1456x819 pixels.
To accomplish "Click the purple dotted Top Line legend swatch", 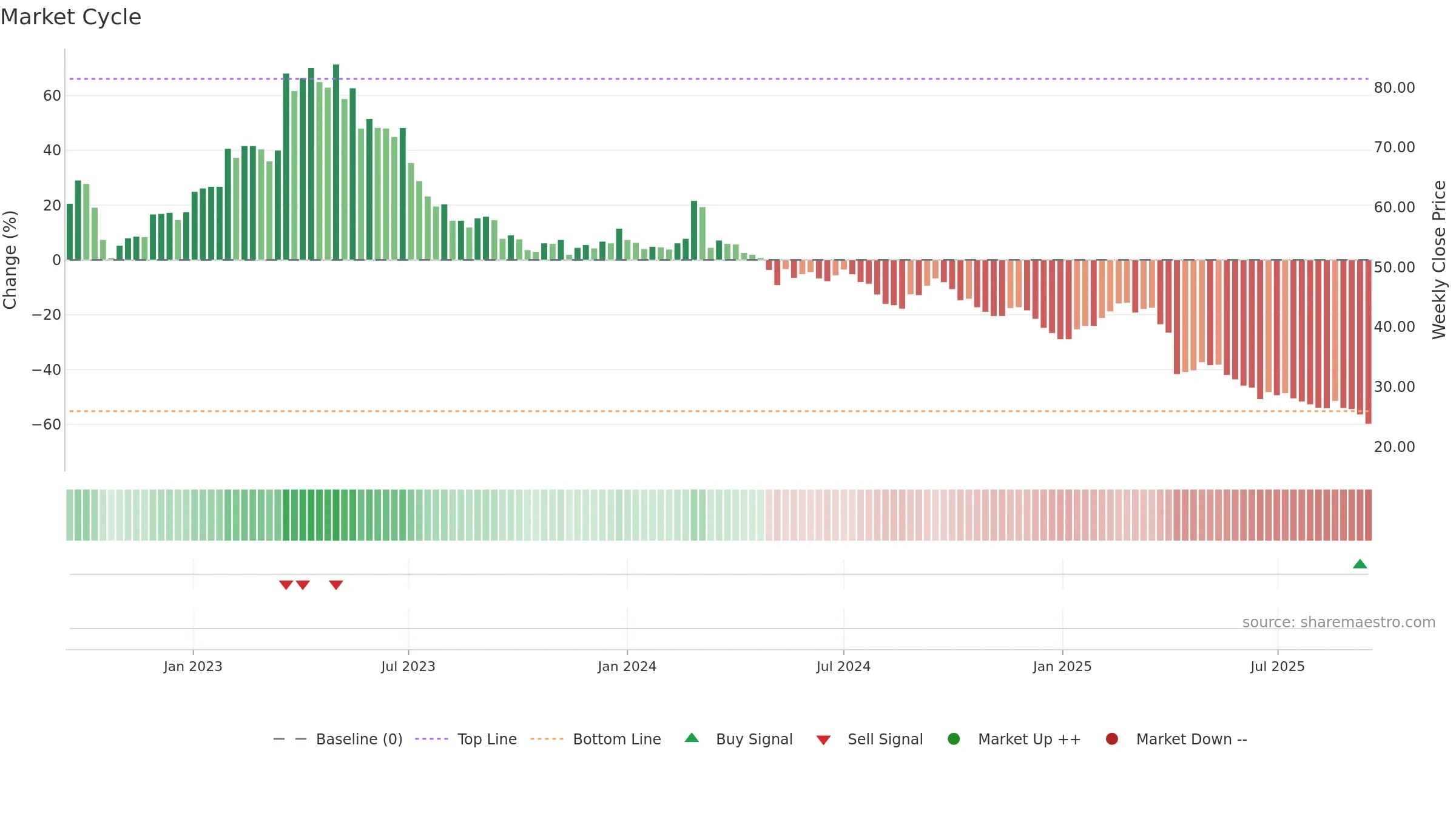I will [x=431, y=739].
